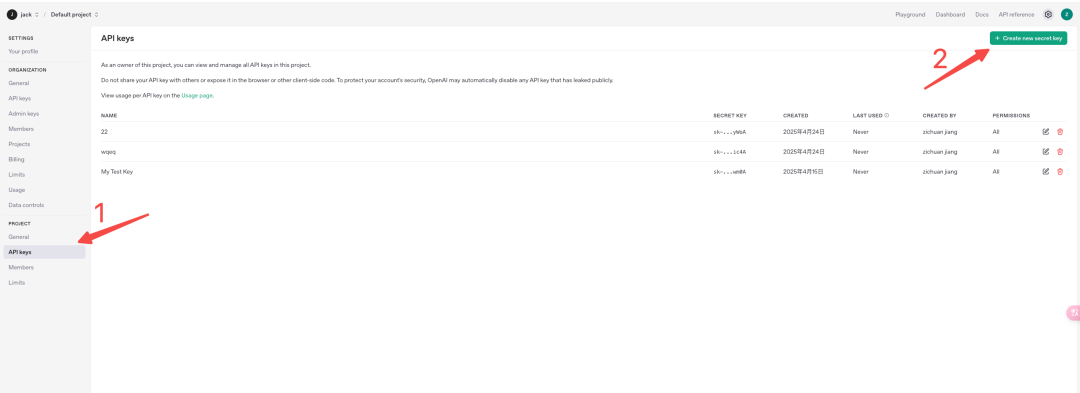Click the SECRET KEY column header

click(x=730, y=116)
